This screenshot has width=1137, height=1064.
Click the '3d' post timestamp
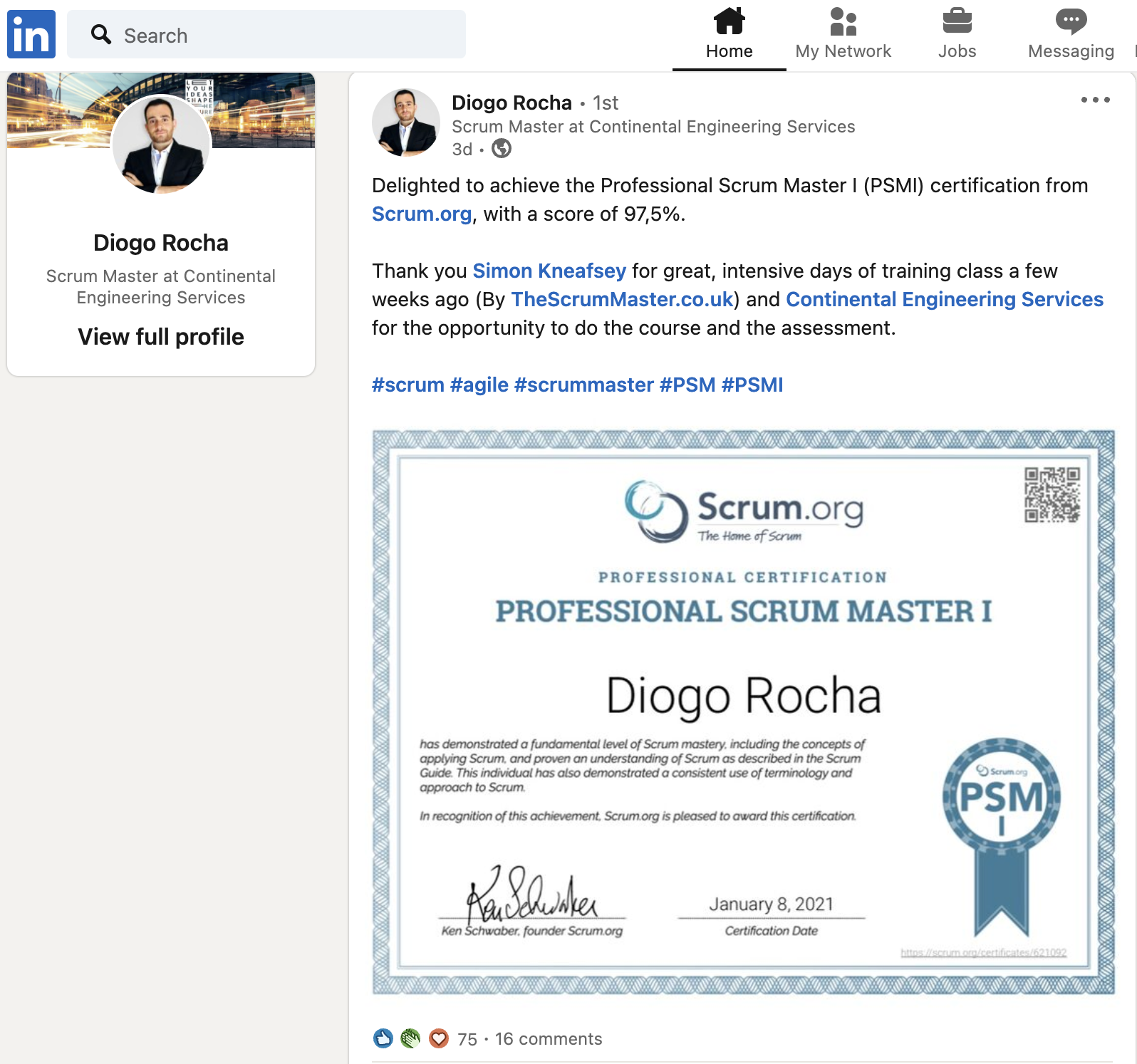click(462, 149)
